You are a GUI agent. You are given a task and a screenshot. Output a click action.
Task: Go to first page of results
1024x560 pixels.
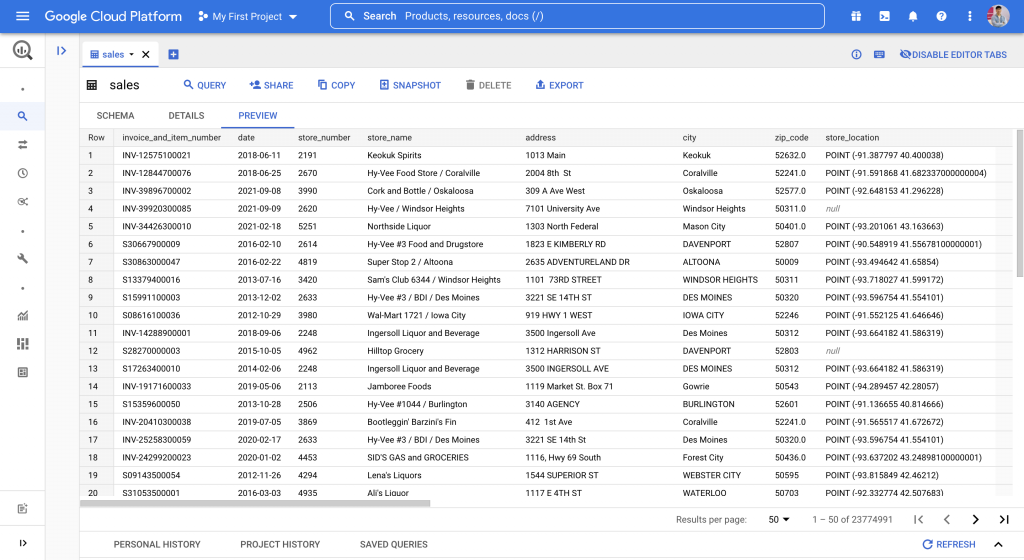[x=918, y=520]
